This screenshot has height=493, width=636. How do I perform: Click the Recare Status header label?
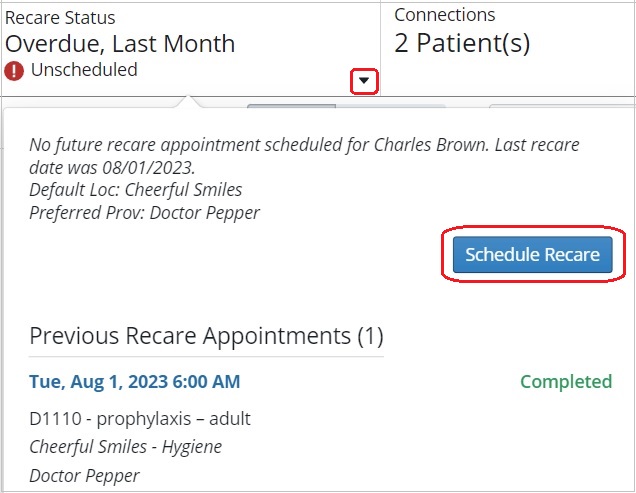point(60,18)
